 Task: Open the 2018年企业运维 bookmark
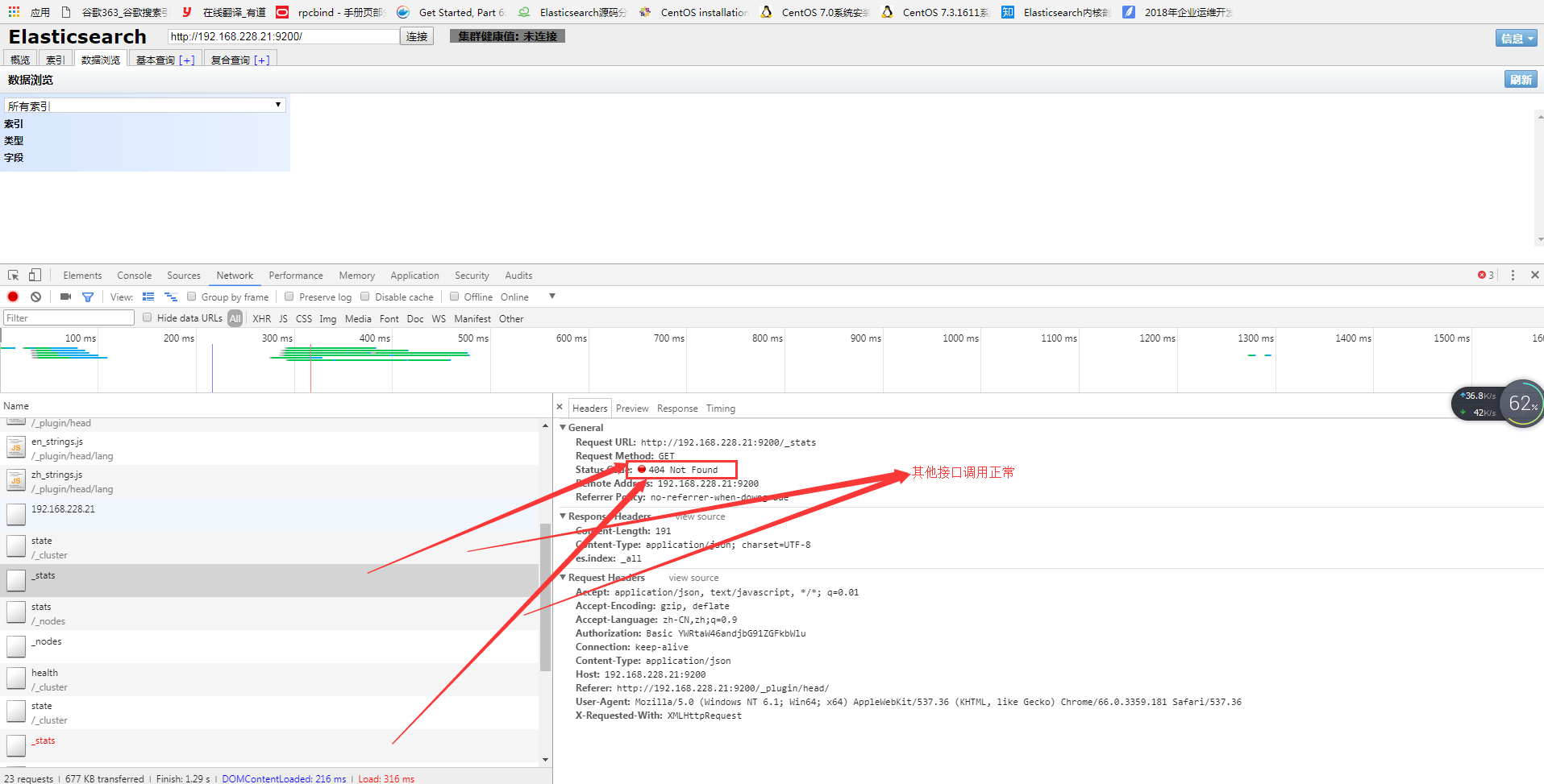1177,12
